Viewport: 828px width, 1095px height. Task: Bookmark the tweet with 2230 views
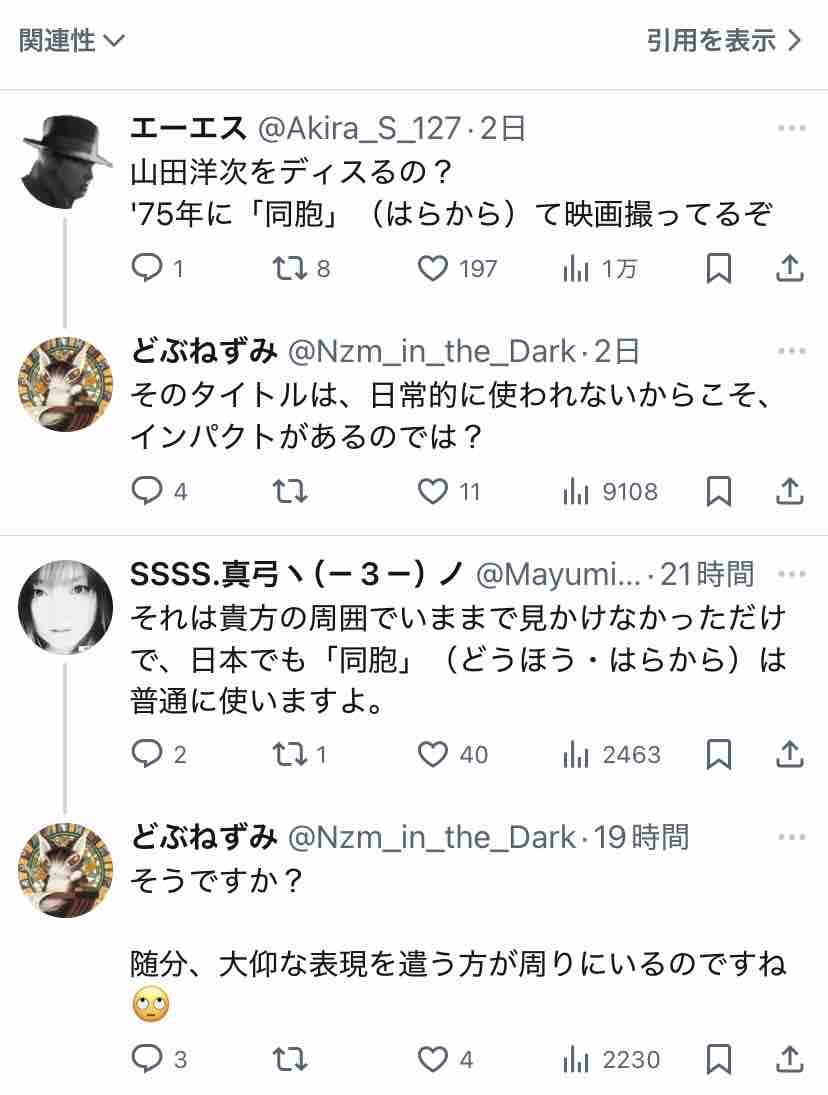718,1059
